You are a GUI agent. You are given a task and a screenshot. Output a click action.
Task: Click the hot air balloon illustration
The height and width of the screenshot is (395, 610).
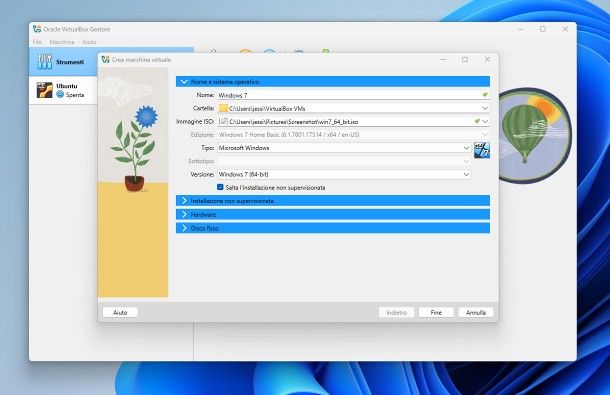[534, 135]
